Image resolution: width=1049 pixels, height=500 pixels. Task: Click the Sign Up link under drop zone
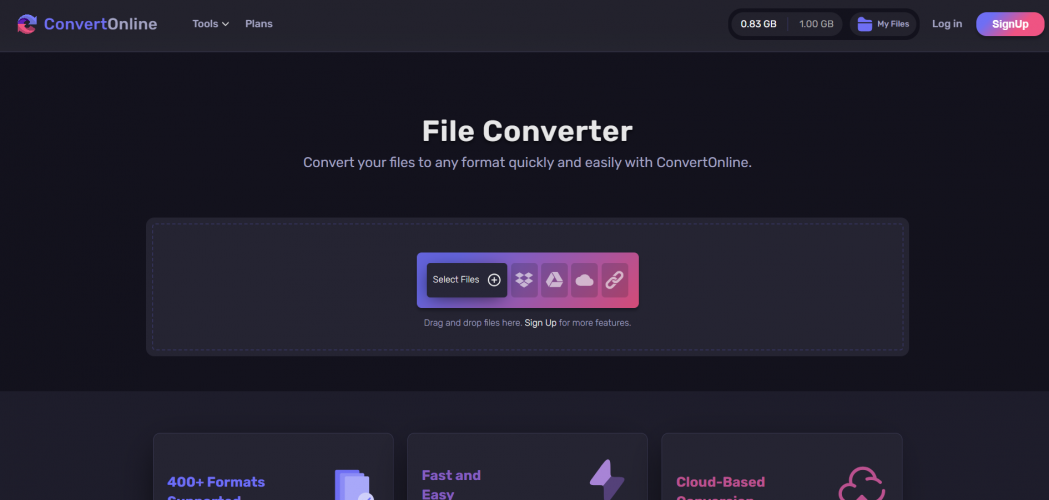pyautogui.click(x=541, y=323)
